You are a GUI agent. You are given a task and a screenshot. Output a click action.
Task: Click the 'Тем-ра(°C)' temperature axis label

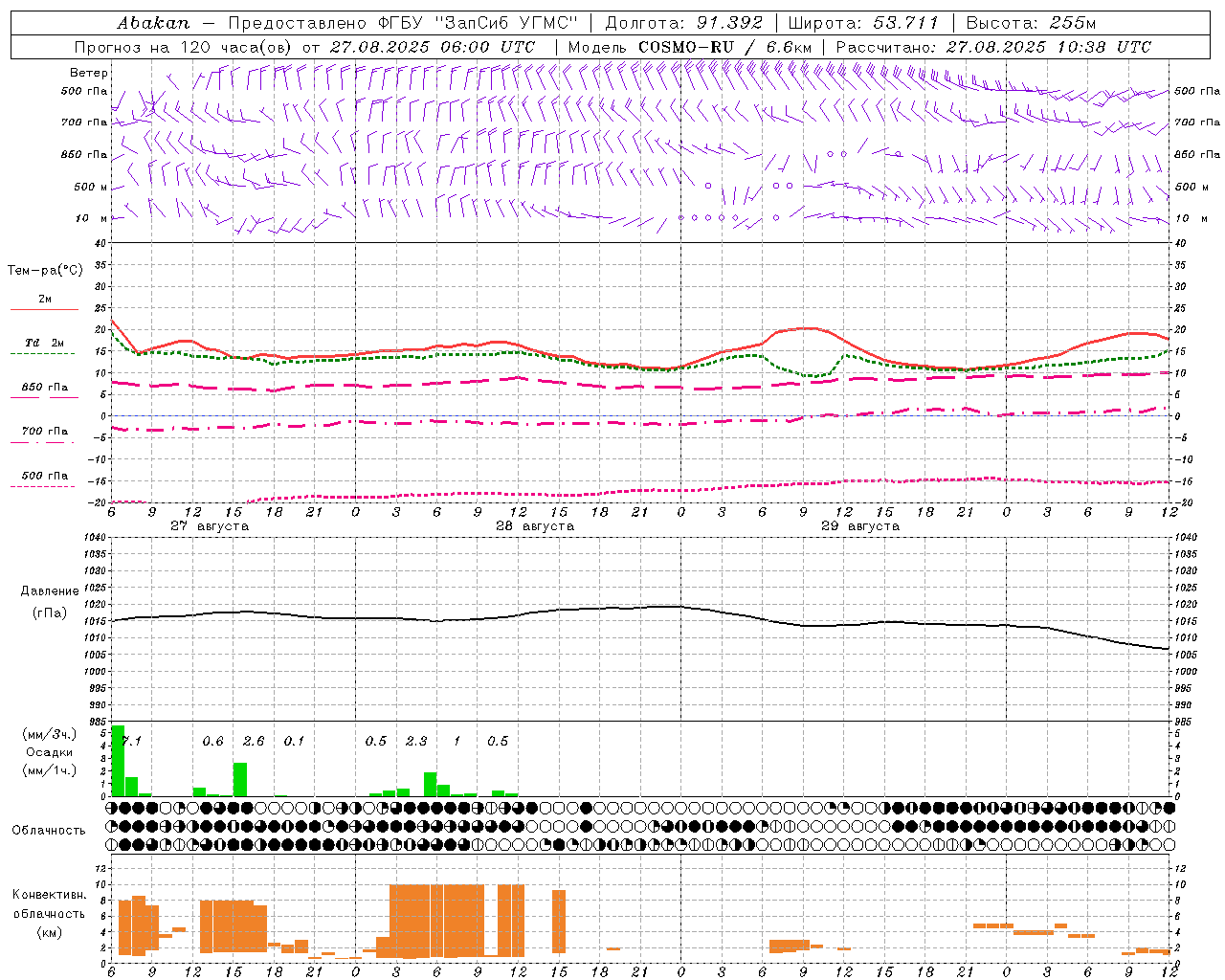pyautogui.click(x=45, y=271)
